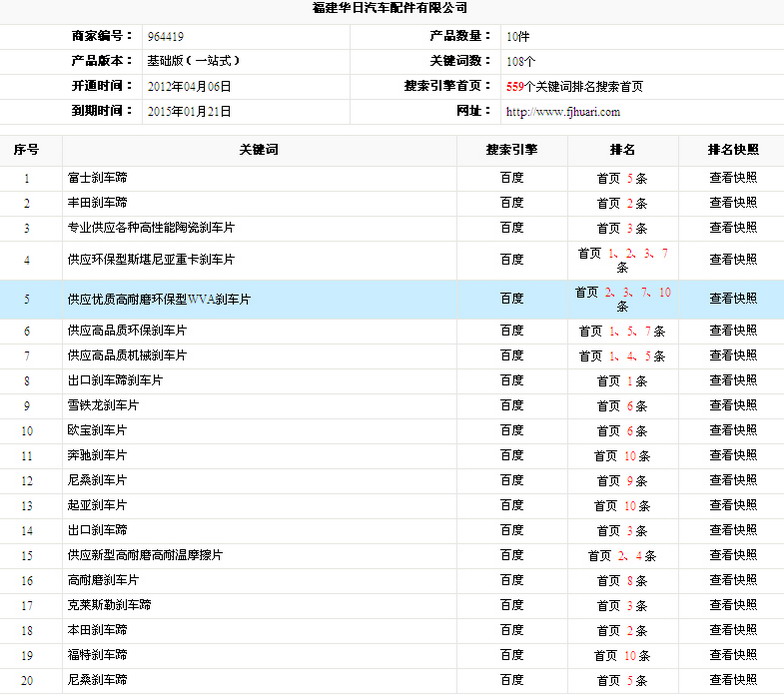This screenshot has height=698, width=784.
Task: Select opening date 2012年04月06日
Action: pos(189,86)
